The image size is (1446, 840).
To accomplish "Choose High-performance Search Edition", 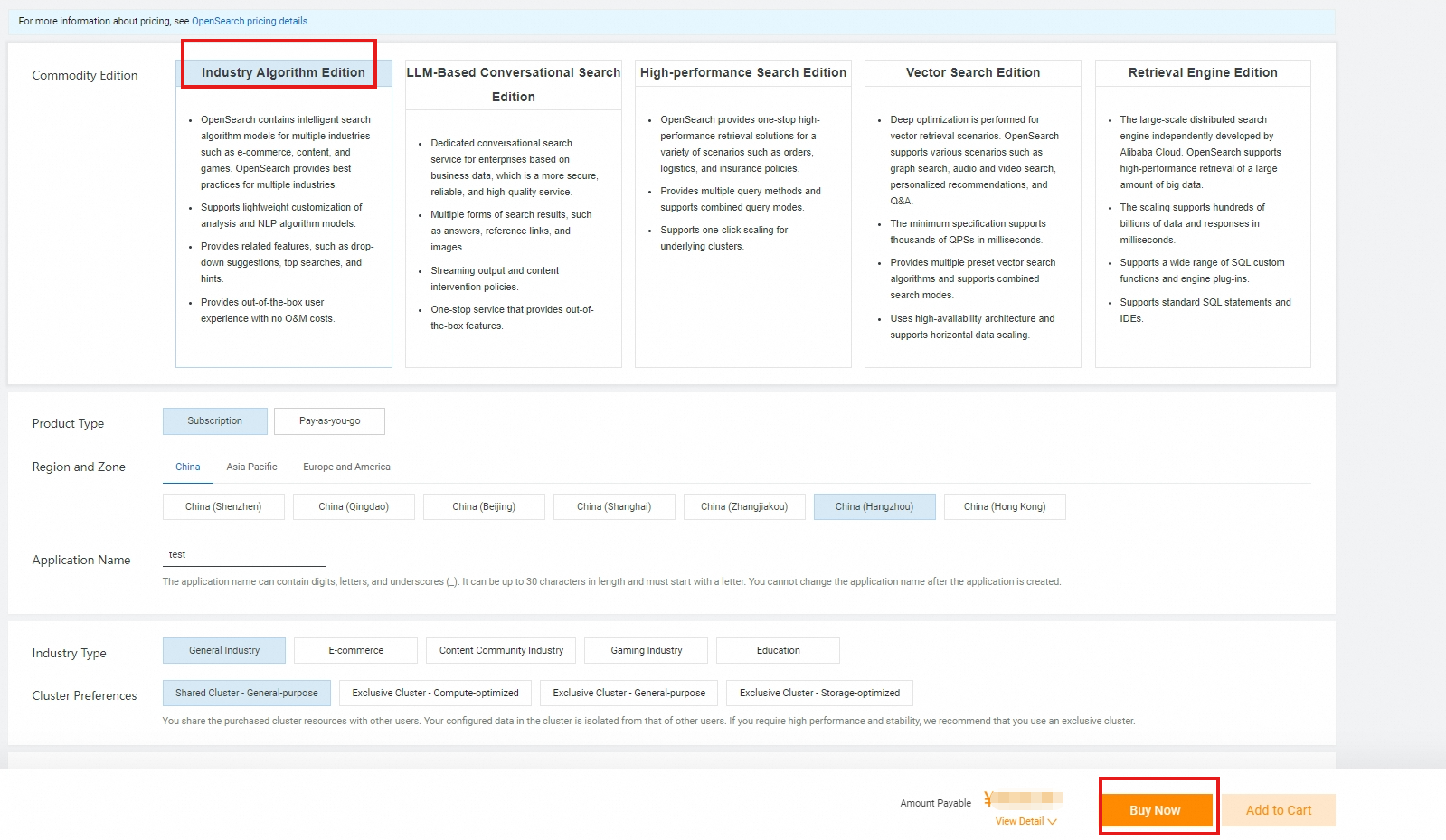I will point(743,213).
